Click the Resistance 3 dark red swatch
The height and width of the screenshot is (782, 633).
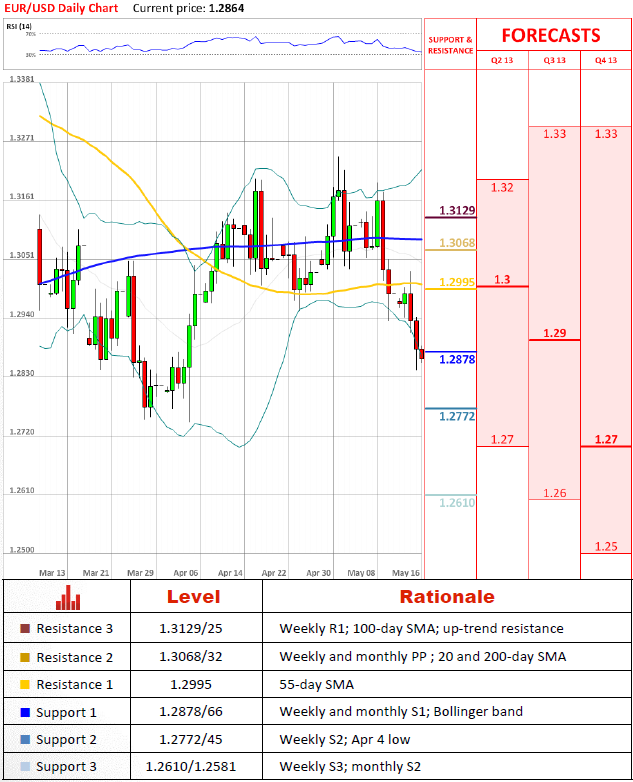25,628
